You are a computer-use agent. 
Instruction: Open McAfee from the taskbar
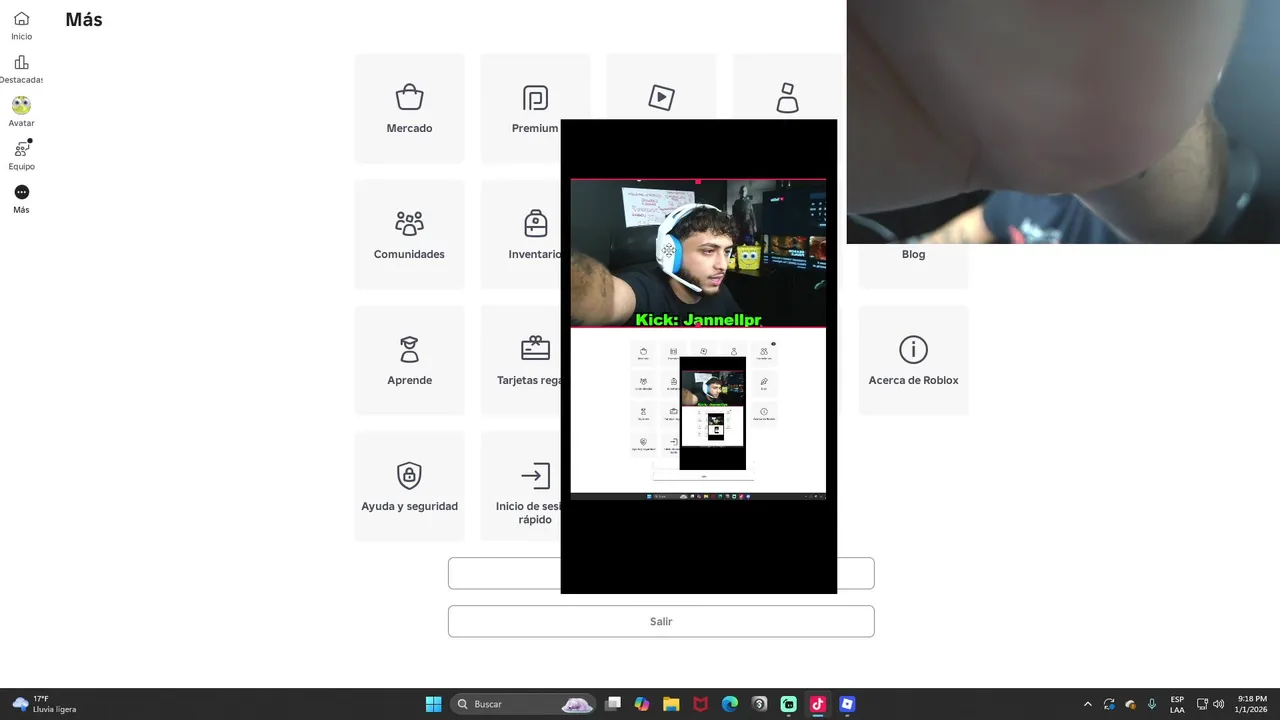tap(700, 704)
